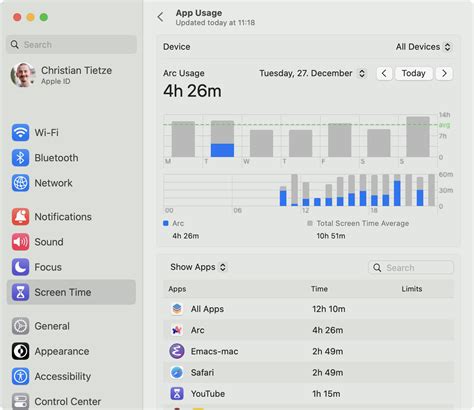Viewport: 474px width, 410px height.
Task: Open Notifications label in sidebar
Action: pyautogui.click(x=63, y=217)
